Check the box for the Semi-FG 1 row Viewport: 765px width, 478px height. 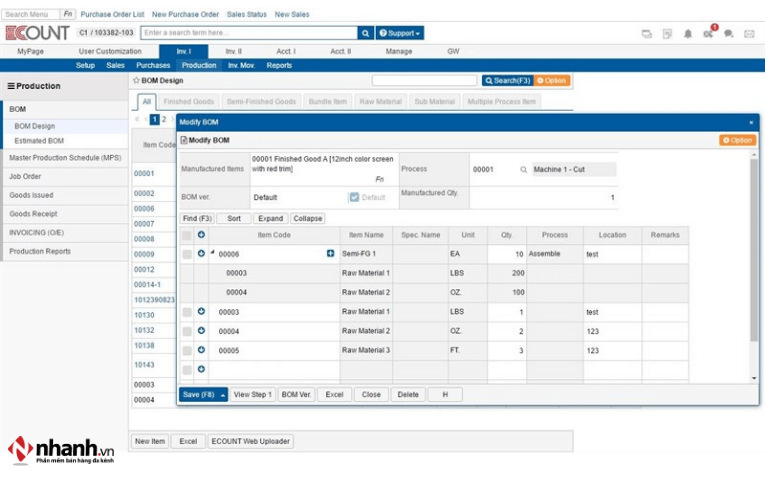(x=187, y=254)
